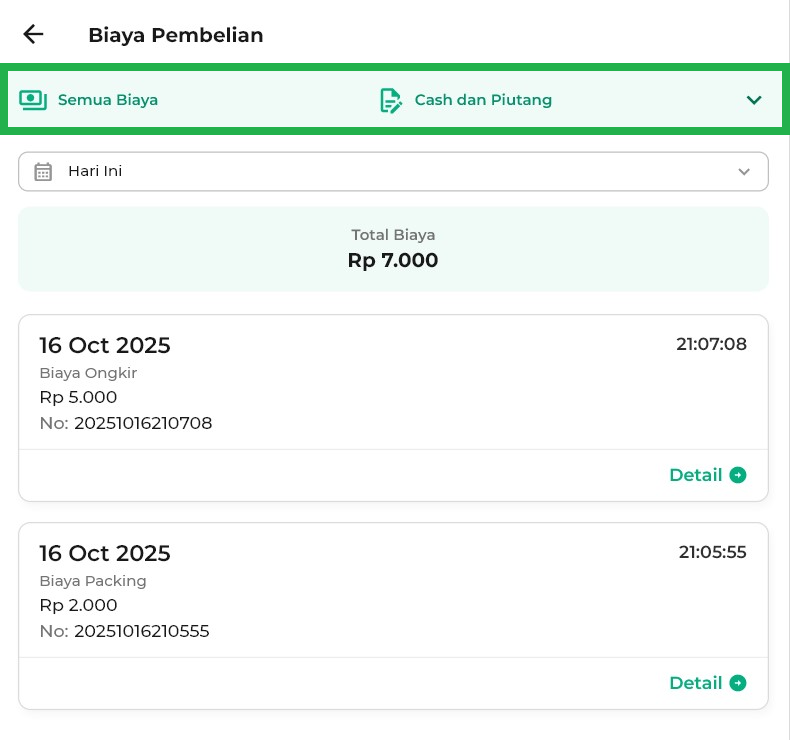Tap the back arrow icon

click(x=33, y=35)
